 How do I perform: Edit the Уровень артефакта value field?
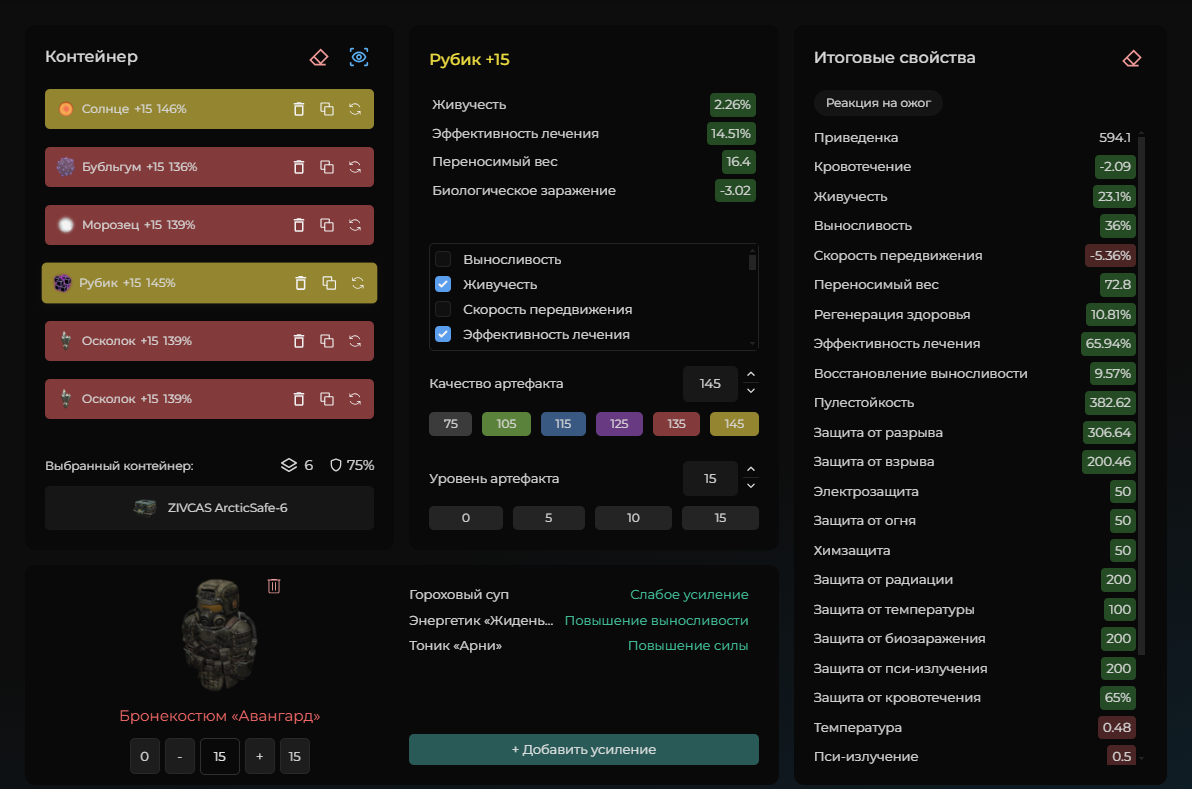coord(710,479)
